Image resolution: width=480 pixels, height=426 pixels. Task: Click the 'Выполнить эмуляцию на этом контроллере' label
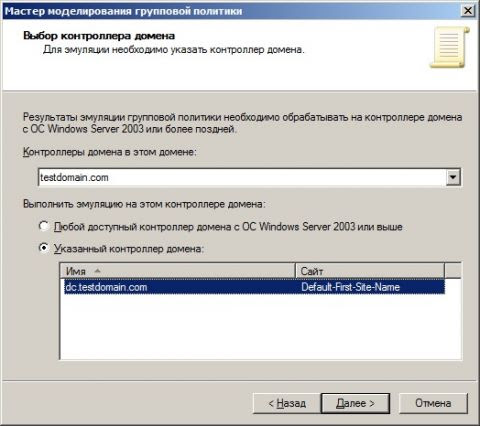coord(144,204)
